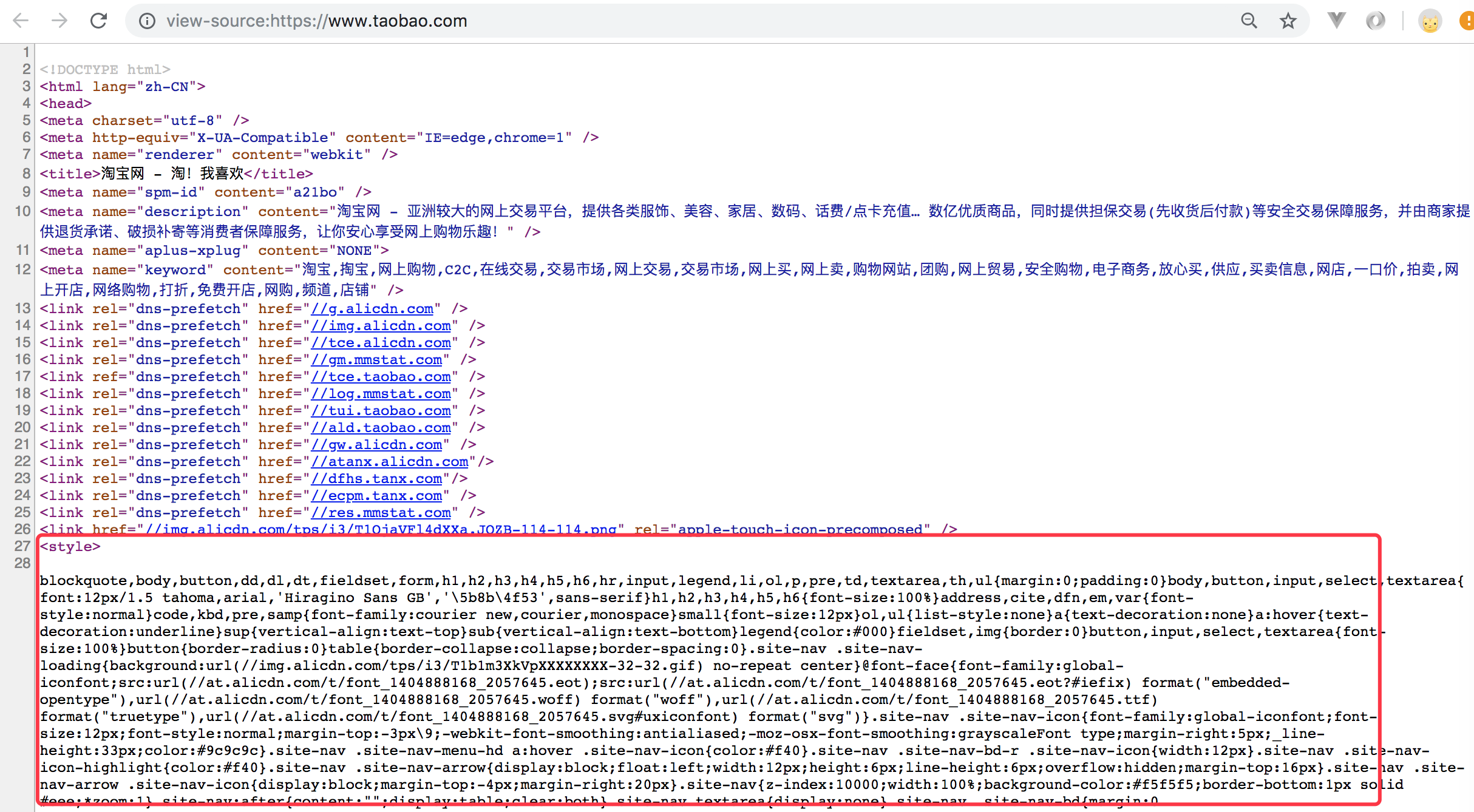This screenshot has width=1474, height=812.
Task: Open the site information icon
Action: (x=146, y=21)
